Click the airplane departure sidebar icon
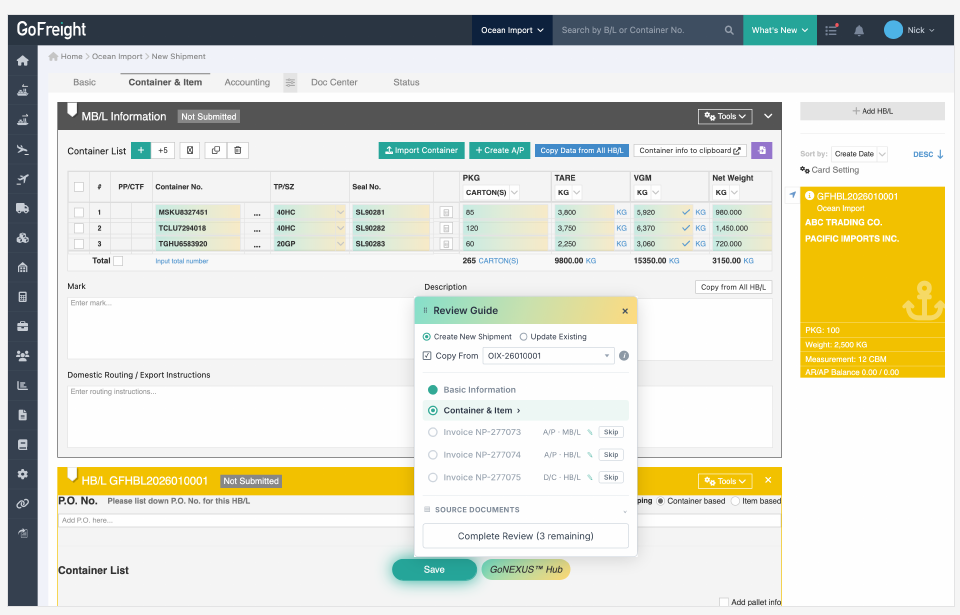Screen dimensions: 960x615 click(x=23, y=179)
